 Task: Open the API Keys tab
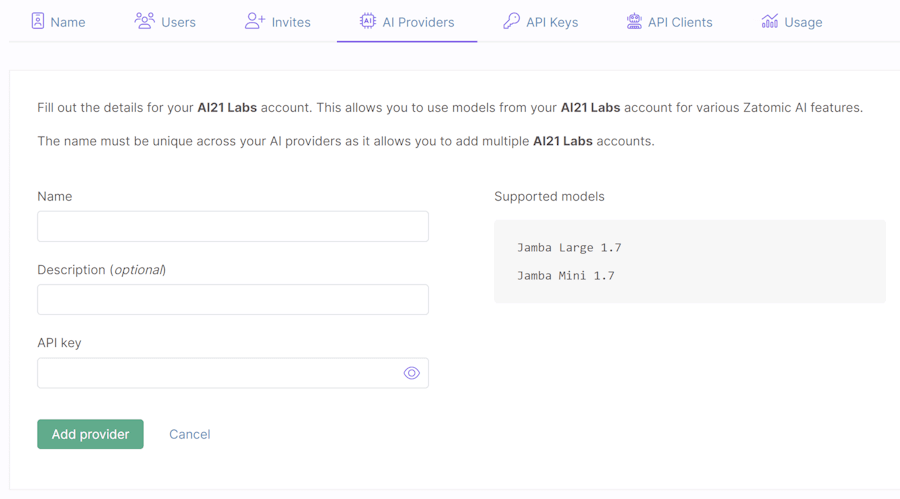pos(541,22)
